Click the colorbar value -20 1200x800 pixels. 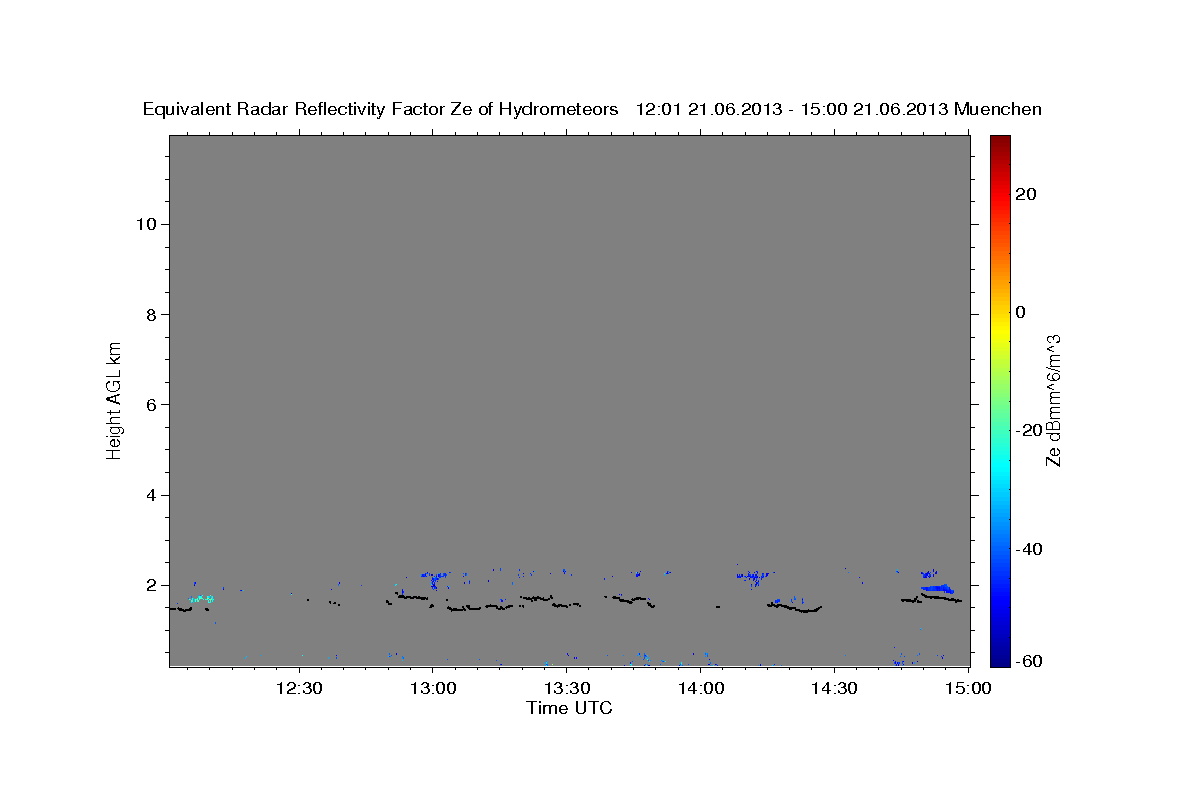1028,430
